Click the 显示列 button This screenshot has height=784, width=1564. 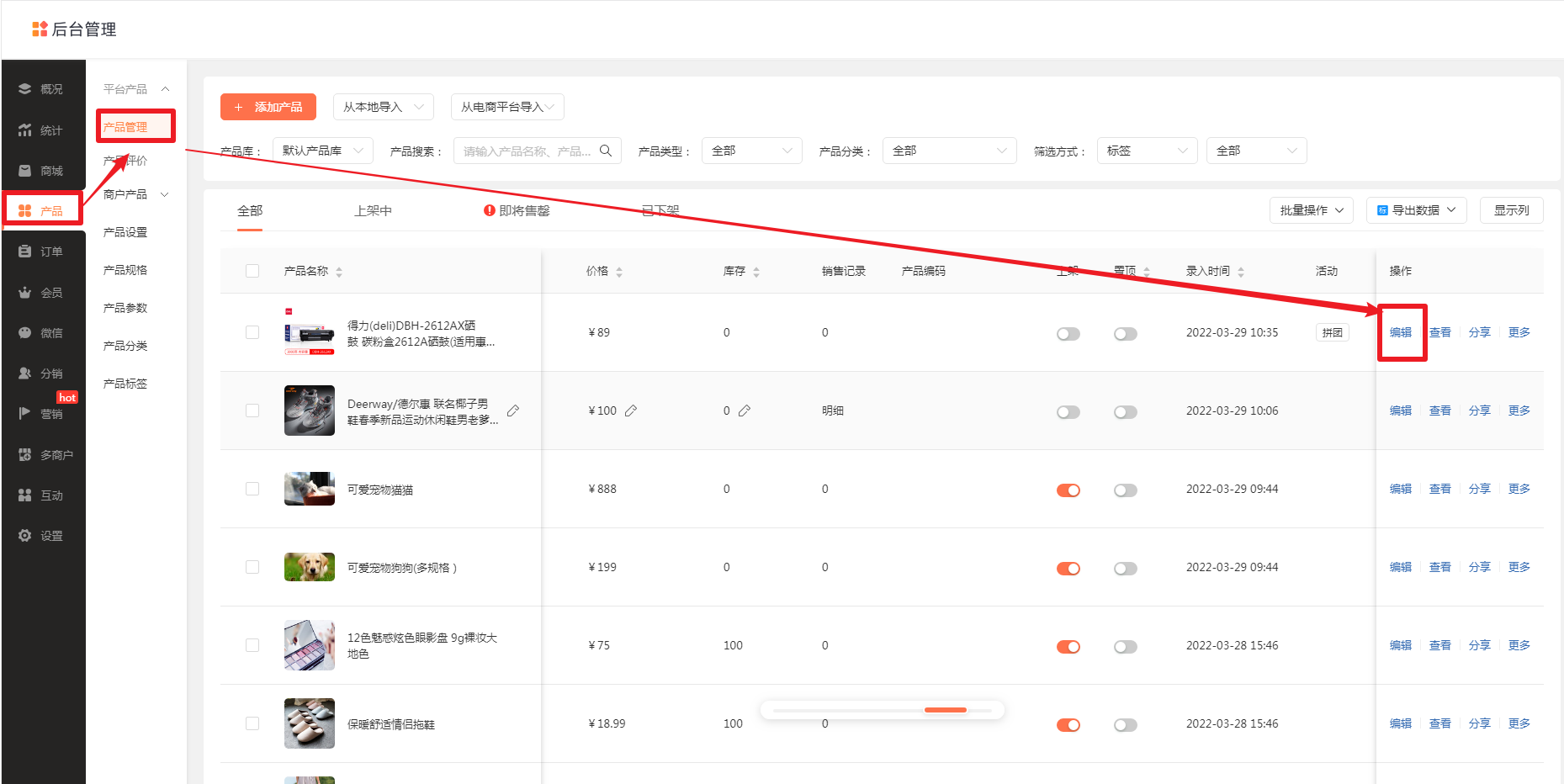(x=1512, y=210)
